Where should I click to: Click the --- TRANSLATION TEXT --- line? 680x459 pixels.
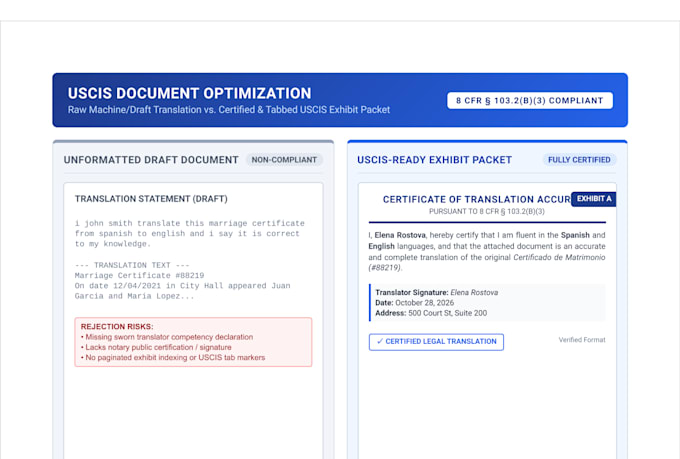point(132,265)
